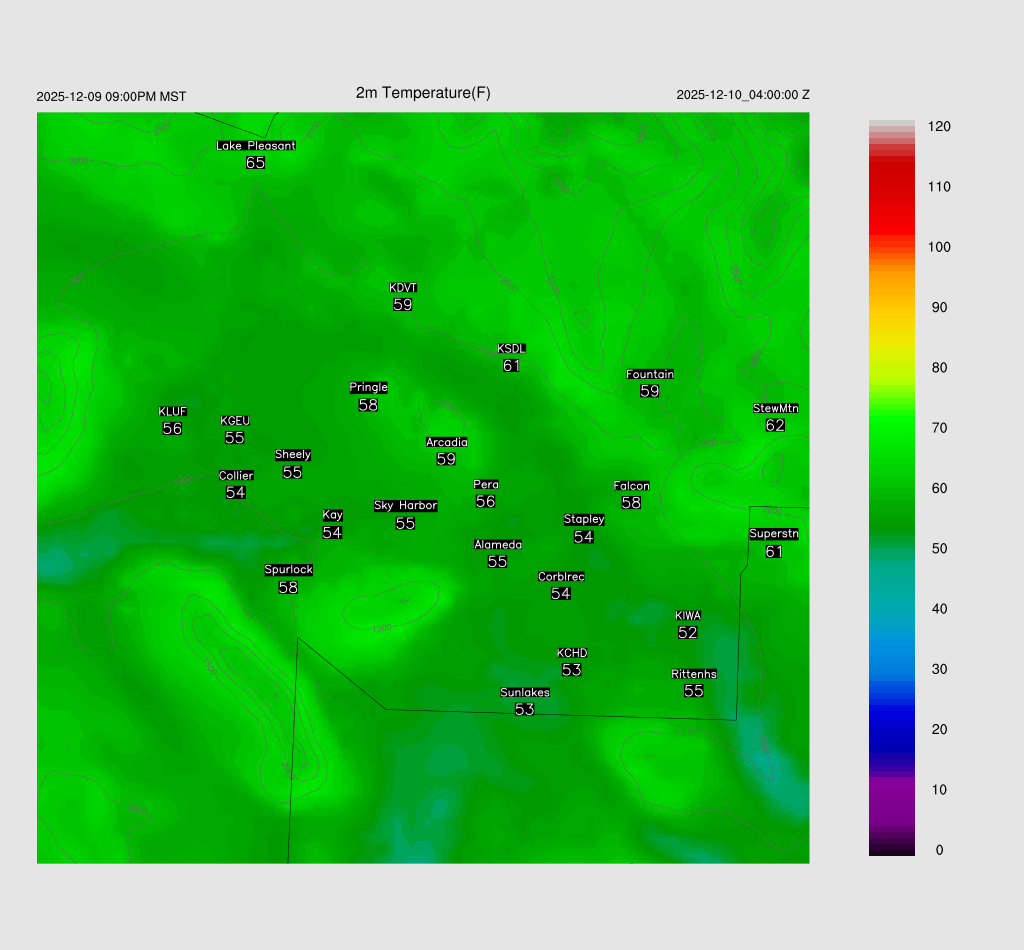Screen dimensions: 1024x950
Task: Click the Rittenhs station label
Action: 694,674
